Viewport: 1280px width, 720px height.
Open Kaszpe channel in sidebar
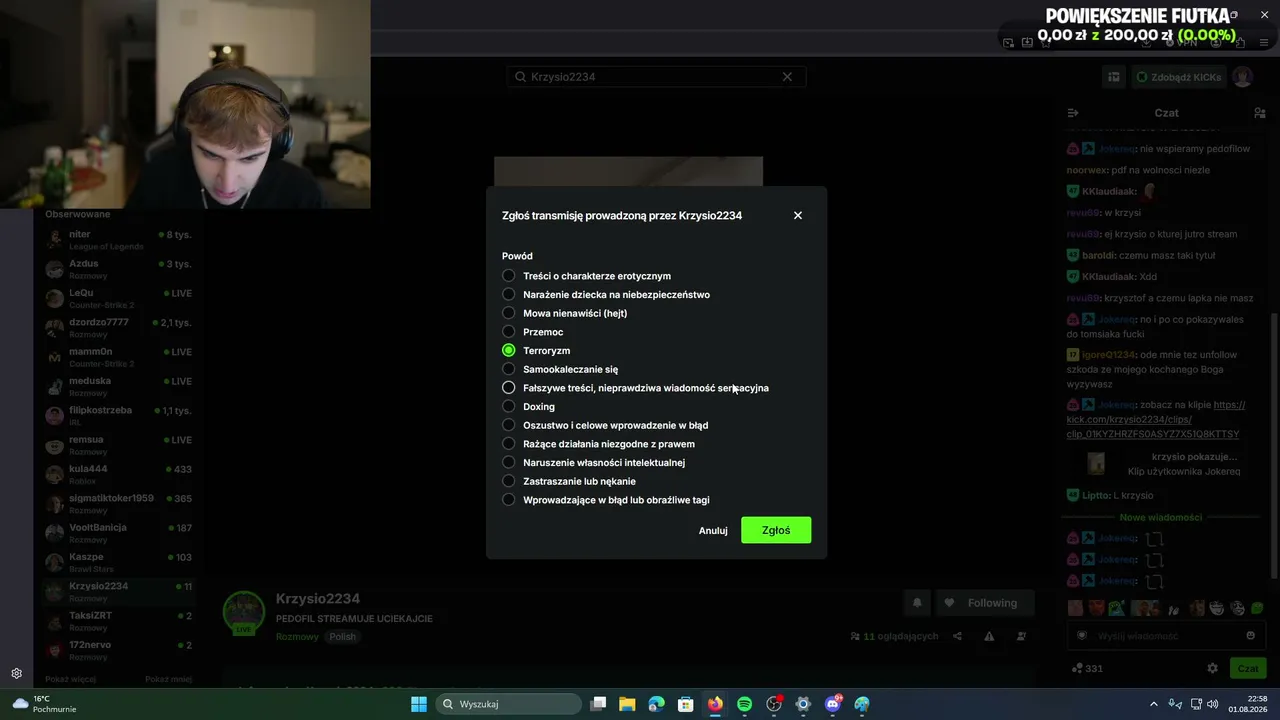[120, 562]
